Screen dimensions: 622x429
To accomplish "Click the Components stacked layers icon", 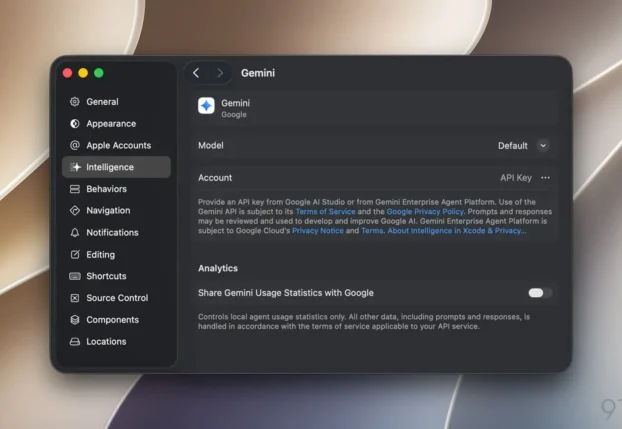I will pos(75,320).
